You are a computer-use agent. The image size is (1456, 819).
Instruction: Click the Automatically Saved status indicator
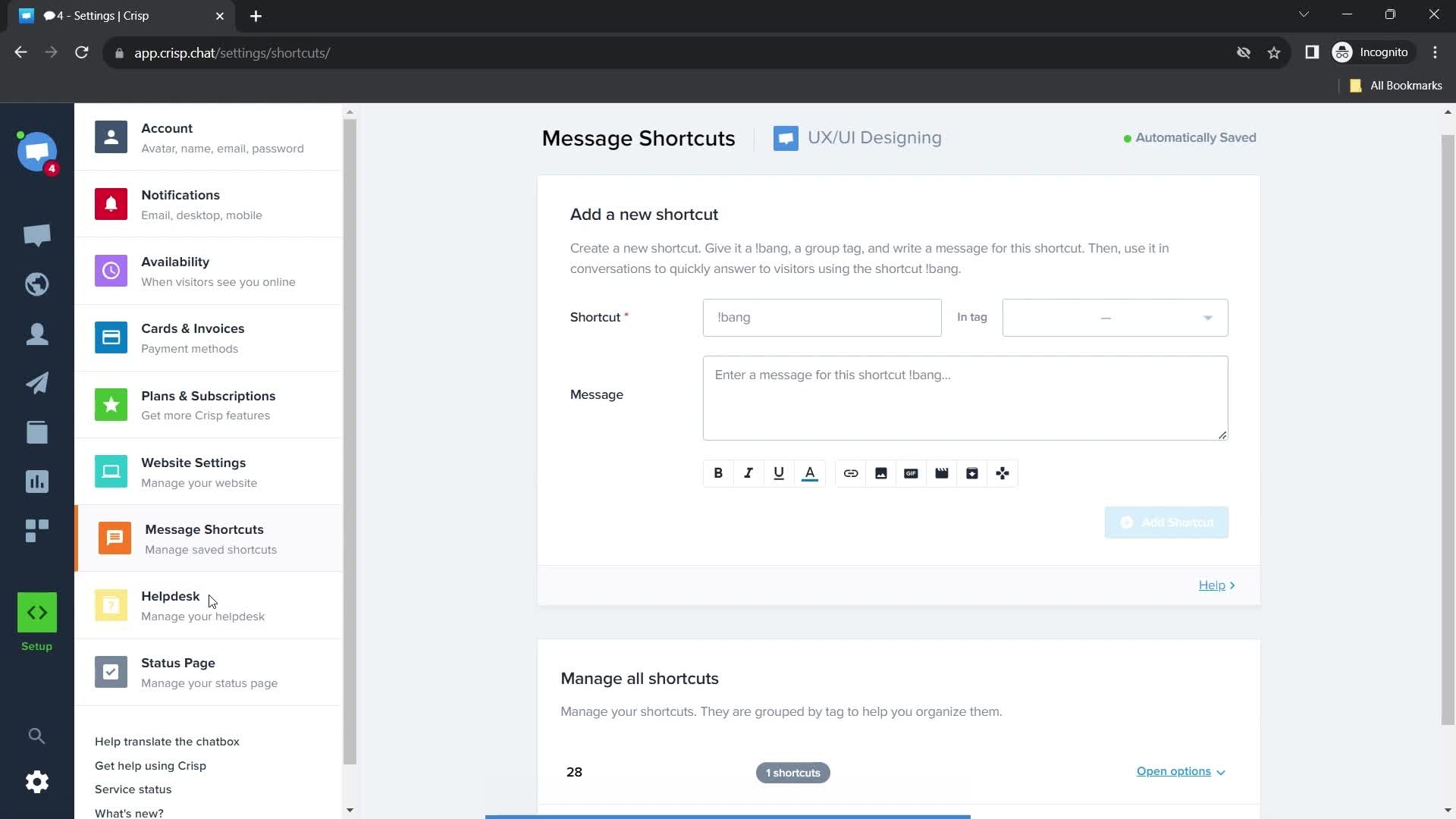(x=1189, y=137)
